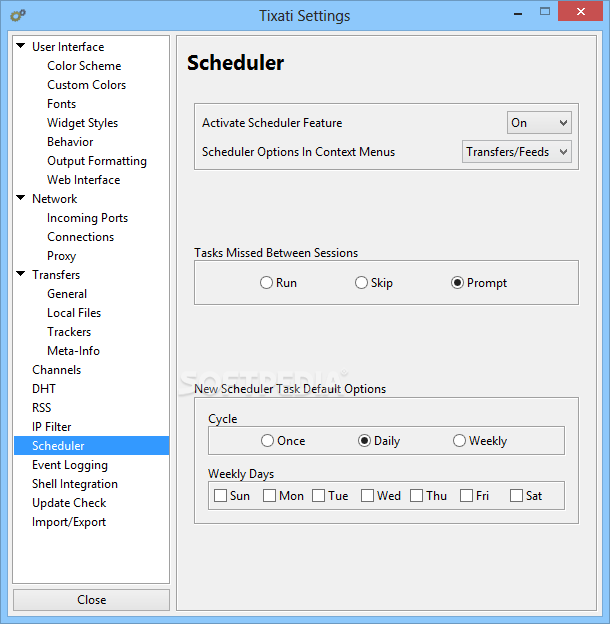Open Shell Integration settings
The height and width of the screenshot is (624, 610).
[75, 484]
